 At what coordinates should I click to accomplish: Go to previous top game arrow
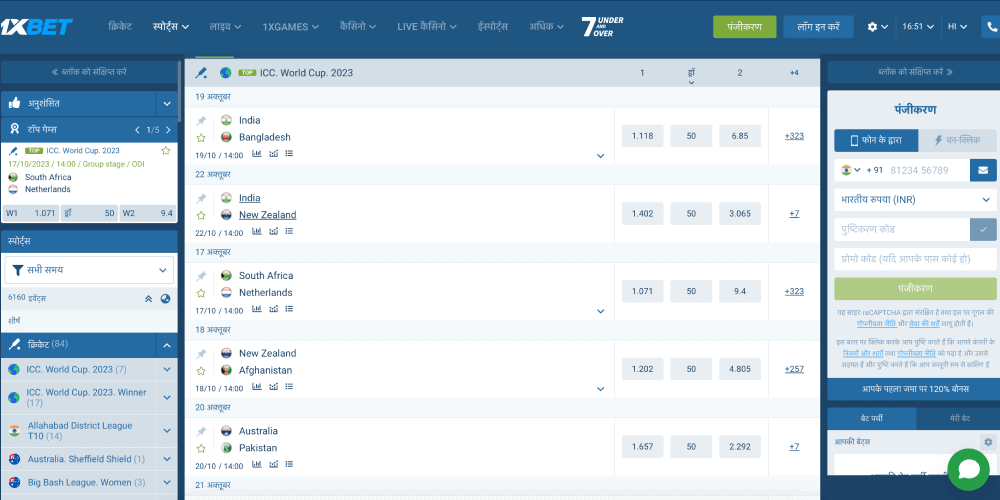coord(137,130)
